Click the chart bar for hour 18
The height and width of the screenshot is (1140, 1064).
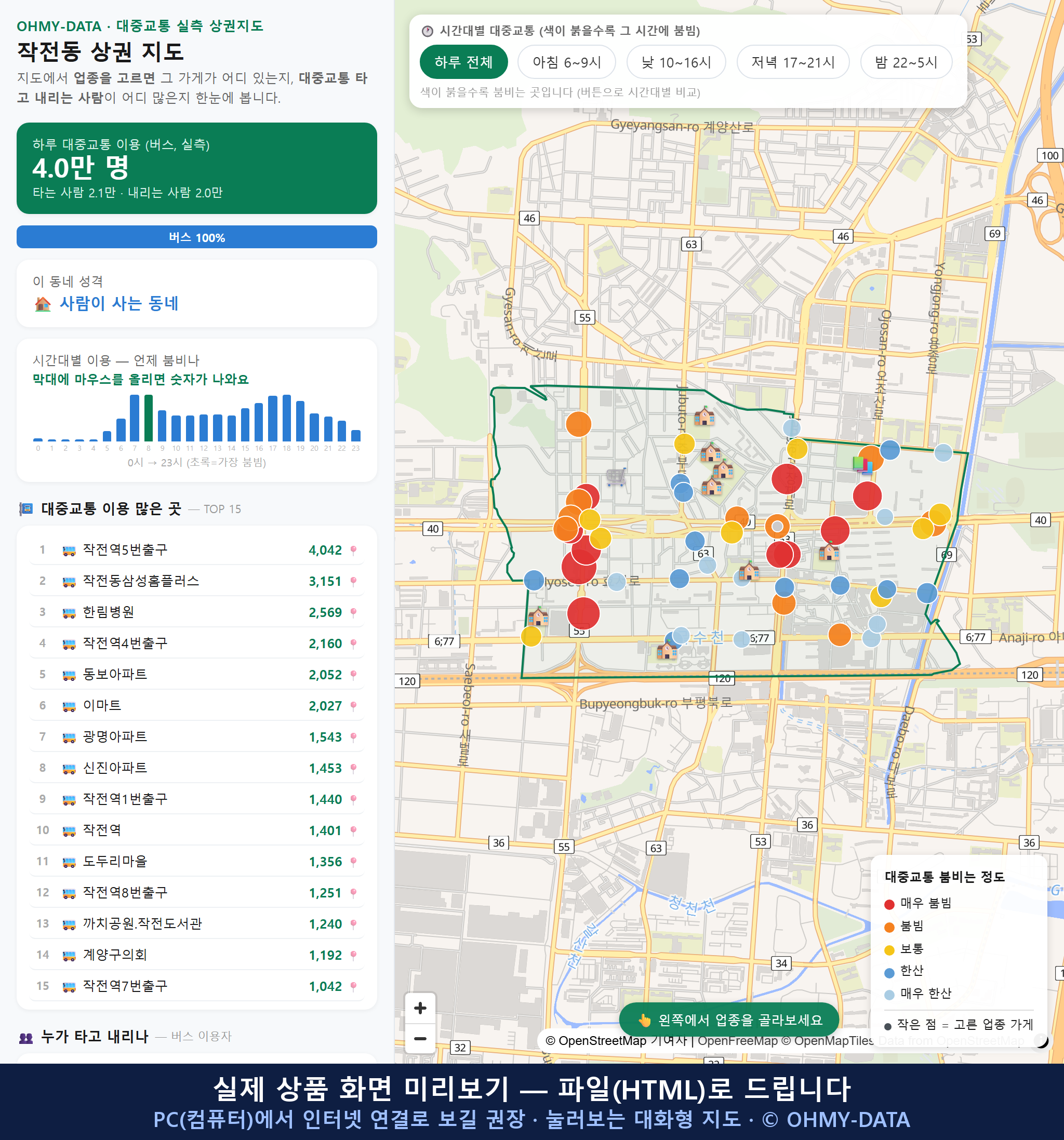pos(287,418)
